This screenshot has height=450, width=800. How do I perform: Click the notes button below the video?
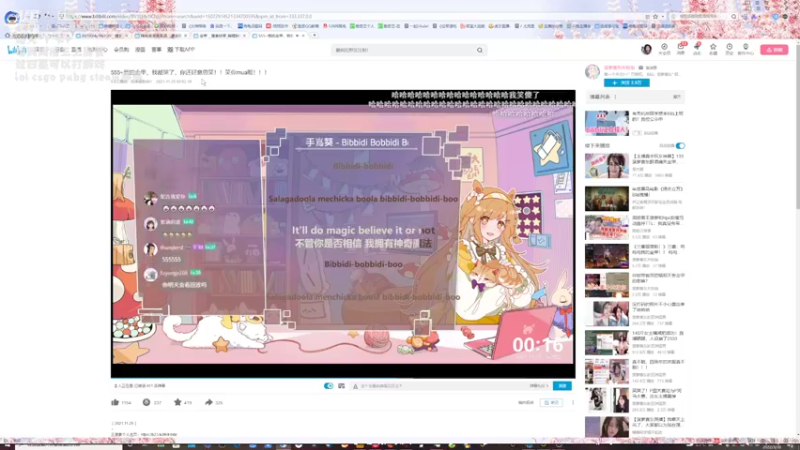552,403
